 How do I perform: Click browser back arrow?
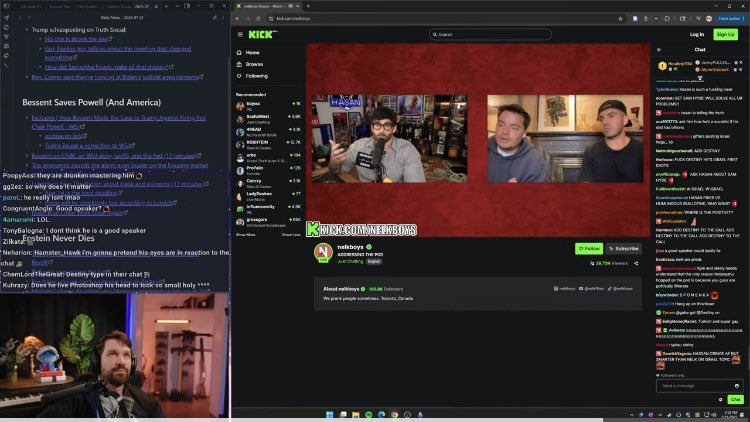click(x=237, y=19)
